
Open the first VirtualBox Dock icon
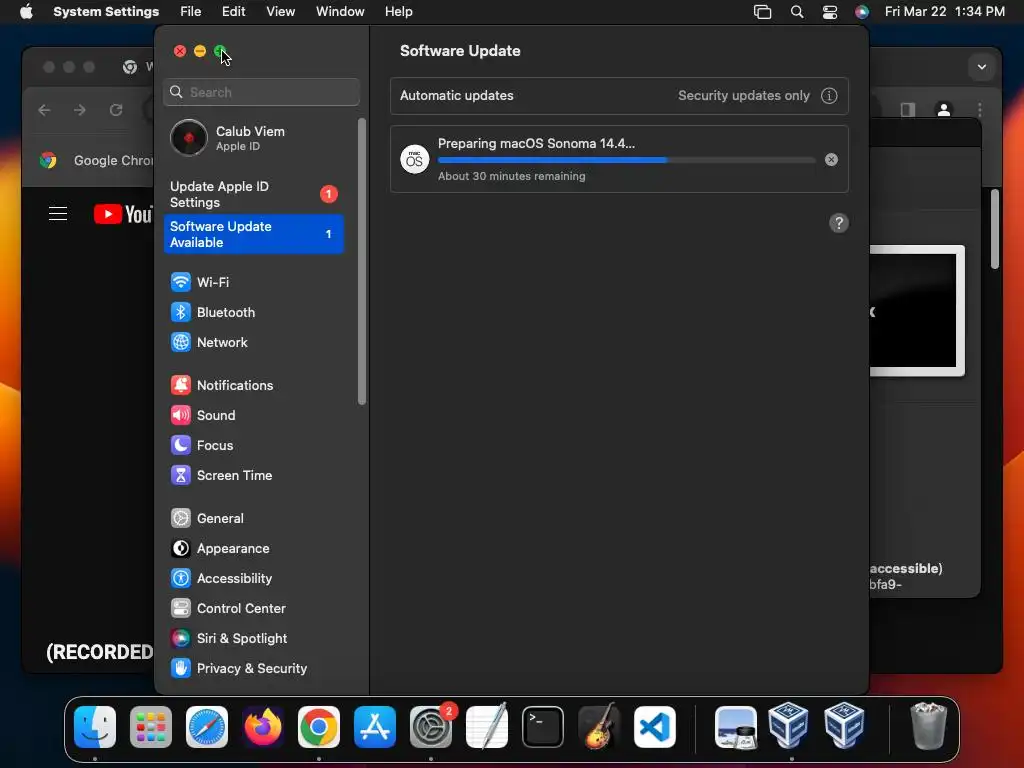788,726
